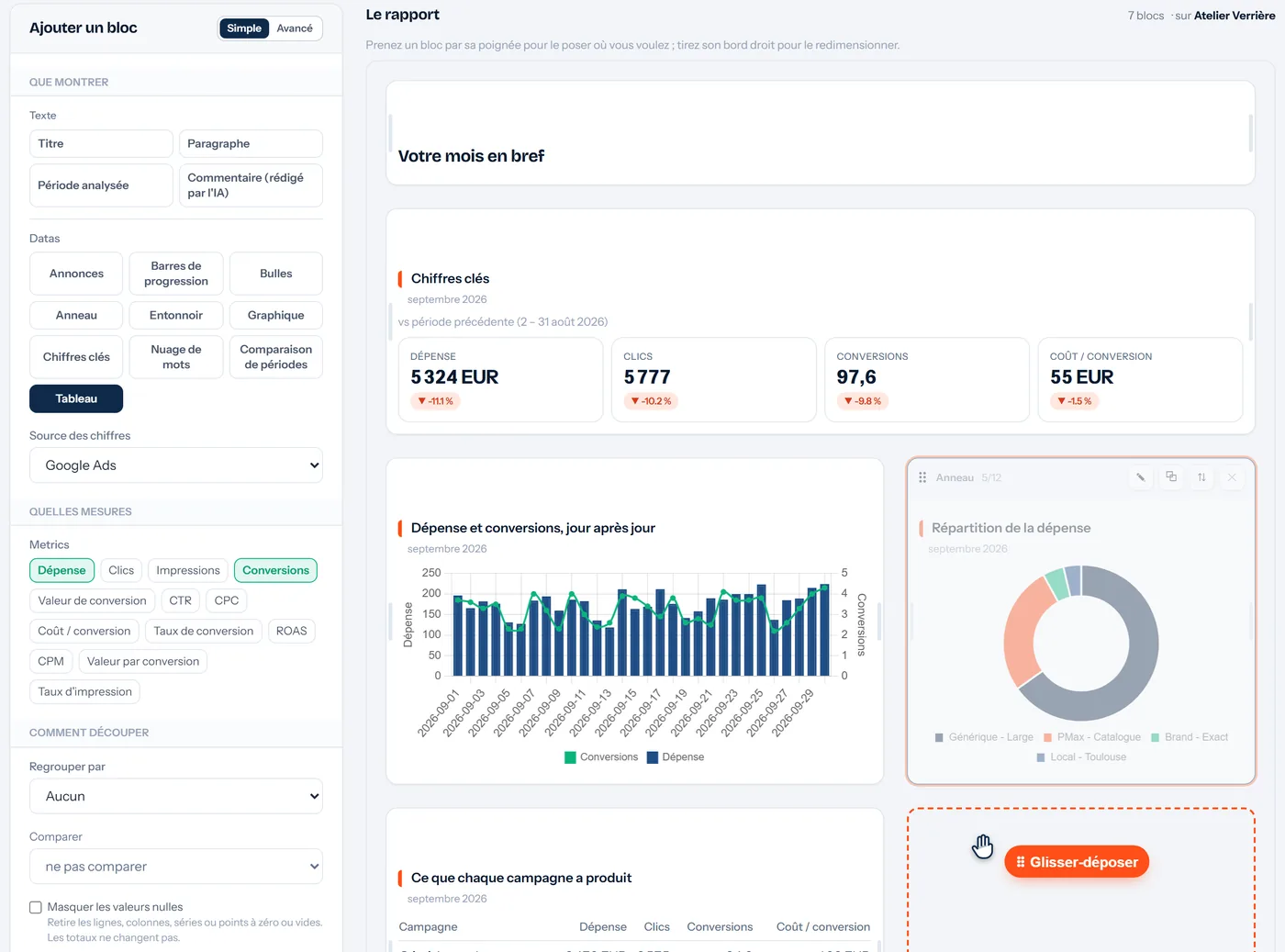The height and width of the screenshot is (952, 1285).
Task: Add a Paragraphe text block
Action: click(x=251, y=143)
